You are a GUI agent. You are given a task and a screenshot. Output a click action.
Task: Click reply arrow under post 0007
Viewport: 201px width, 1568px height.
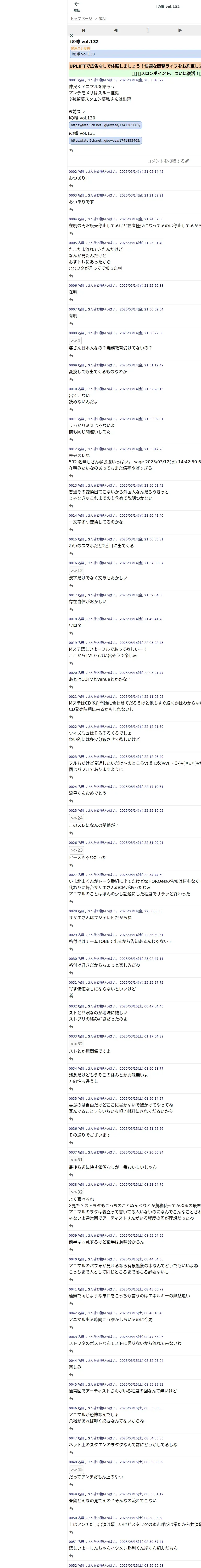click(x=71, y=323)
